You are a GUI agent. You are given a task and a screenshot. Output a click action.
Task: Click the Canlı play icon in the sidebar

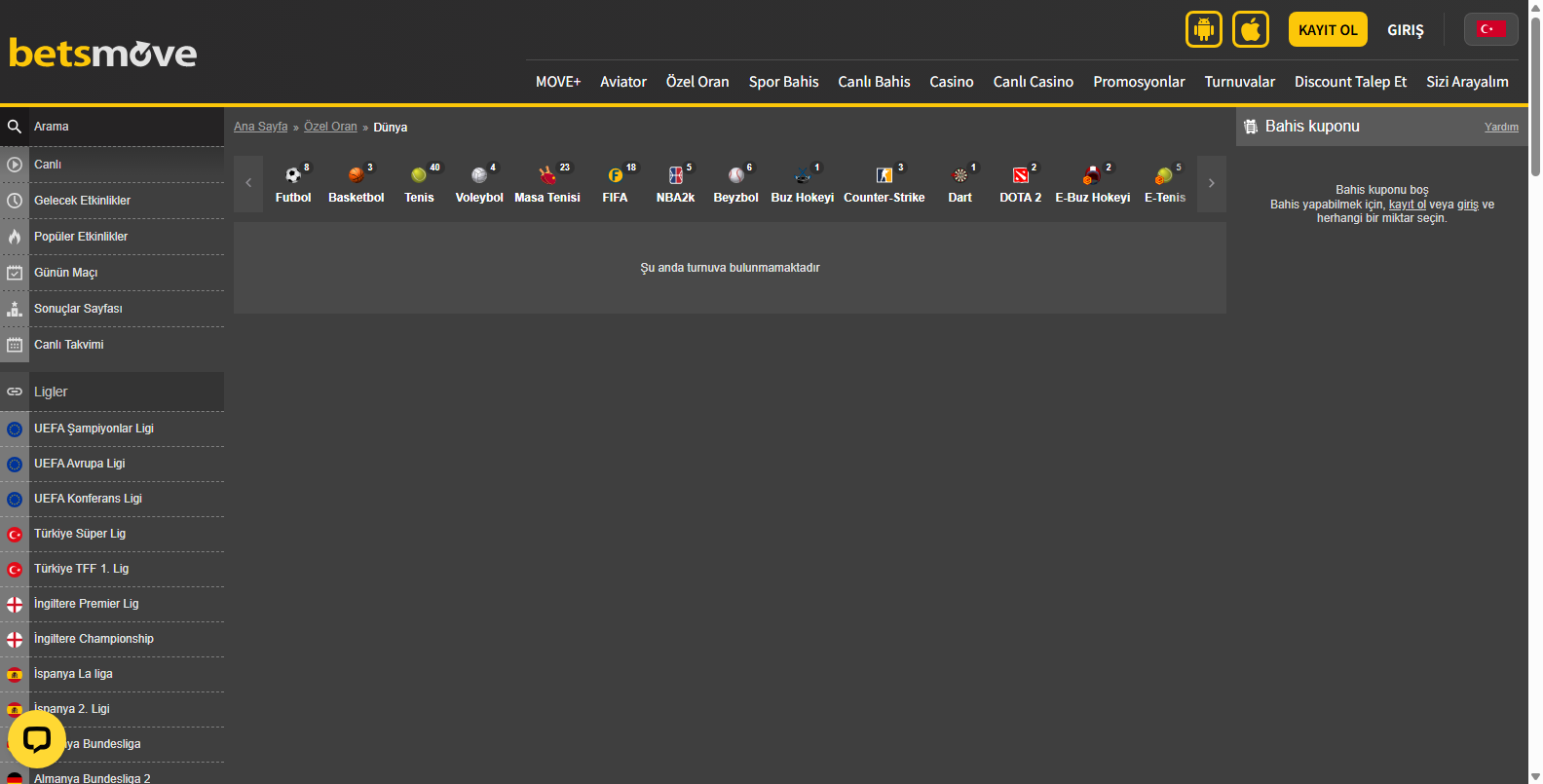pos(15,165)
